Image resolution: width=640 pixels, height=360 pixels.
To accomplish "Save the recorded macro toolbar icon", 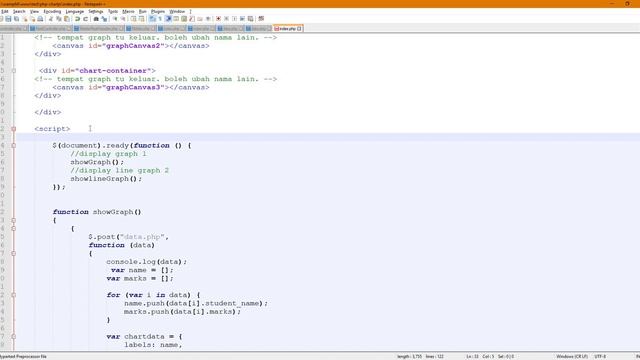I will (x=251, y=19).
